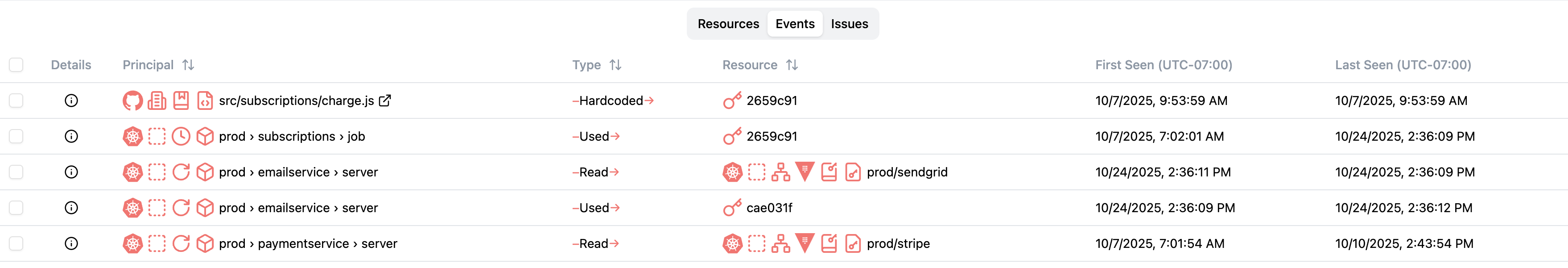Click the funnel icon next to prod/stripe
This screenshot has width=1568, height=268.
(804, 243)
